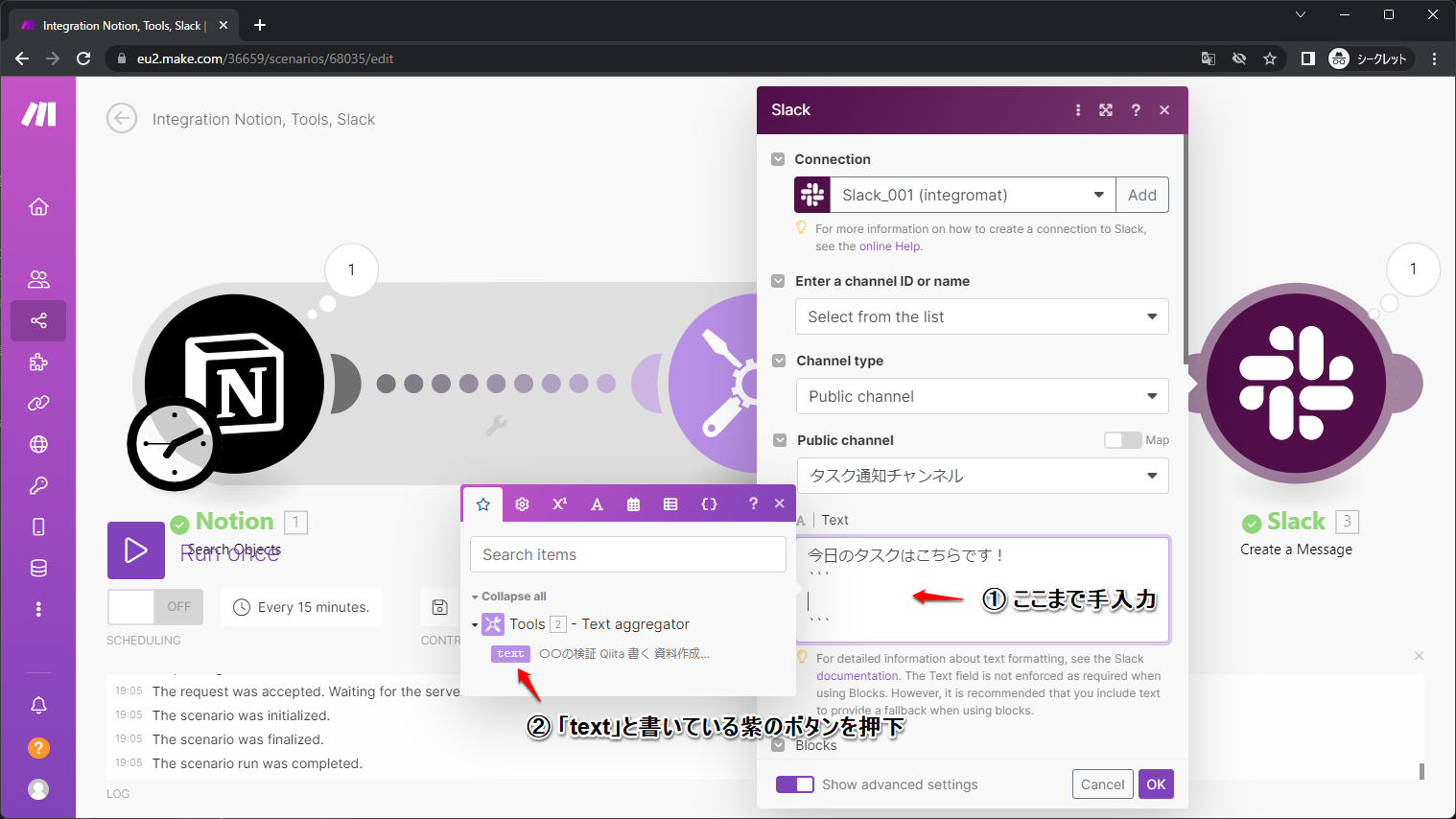
Task: Click the Search items field
Action: [628, 554]
